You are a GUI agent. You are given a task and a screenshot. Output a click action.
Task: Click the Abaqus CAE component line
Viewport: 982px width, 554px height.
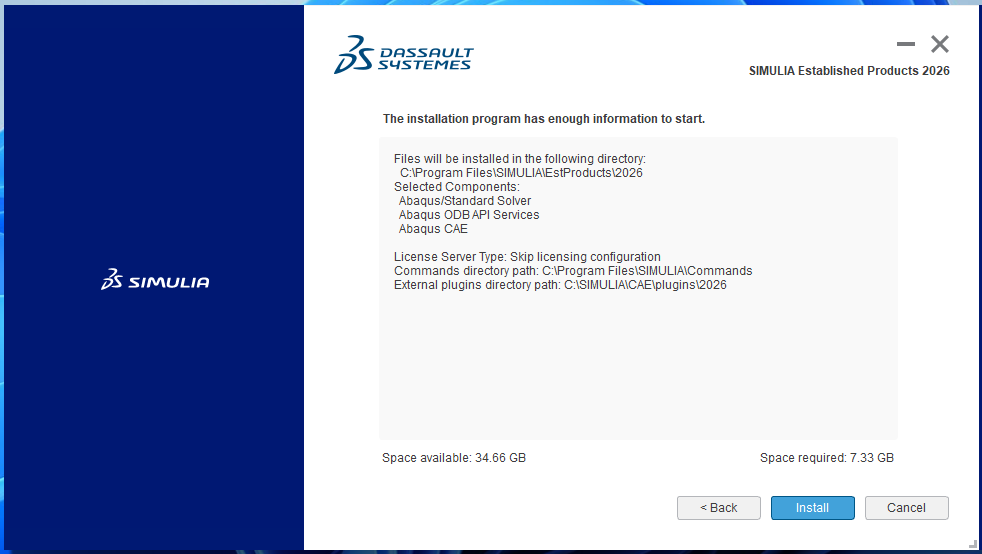point(433,229)
